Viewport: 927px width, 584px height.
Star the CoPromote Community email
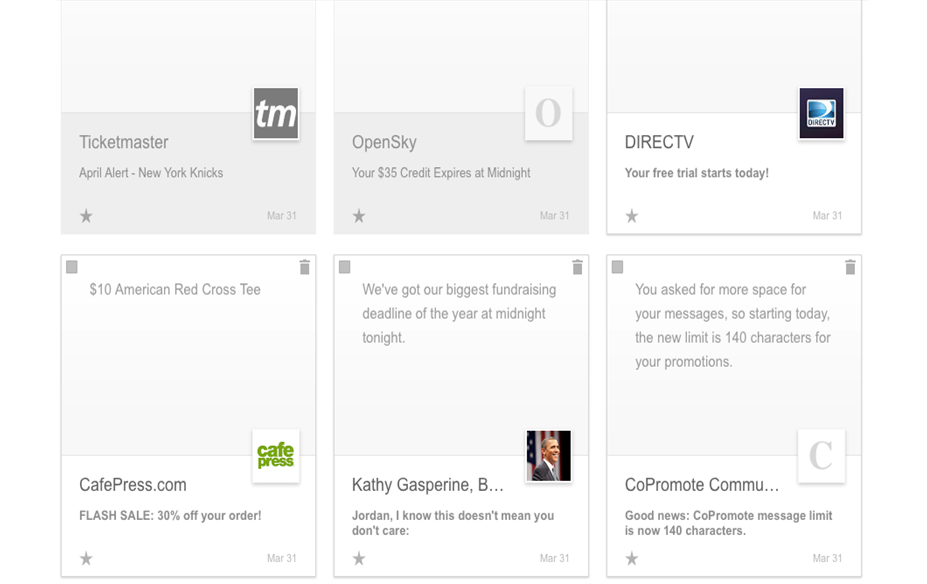point(632,559)
